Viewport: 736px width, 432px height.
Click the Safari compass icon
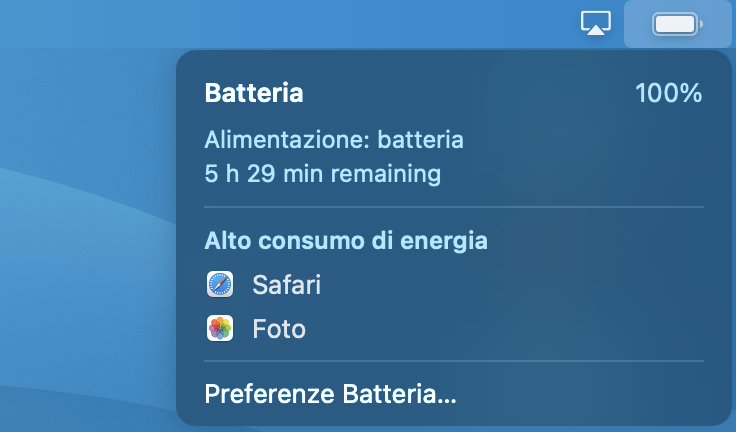coord(220,284)
